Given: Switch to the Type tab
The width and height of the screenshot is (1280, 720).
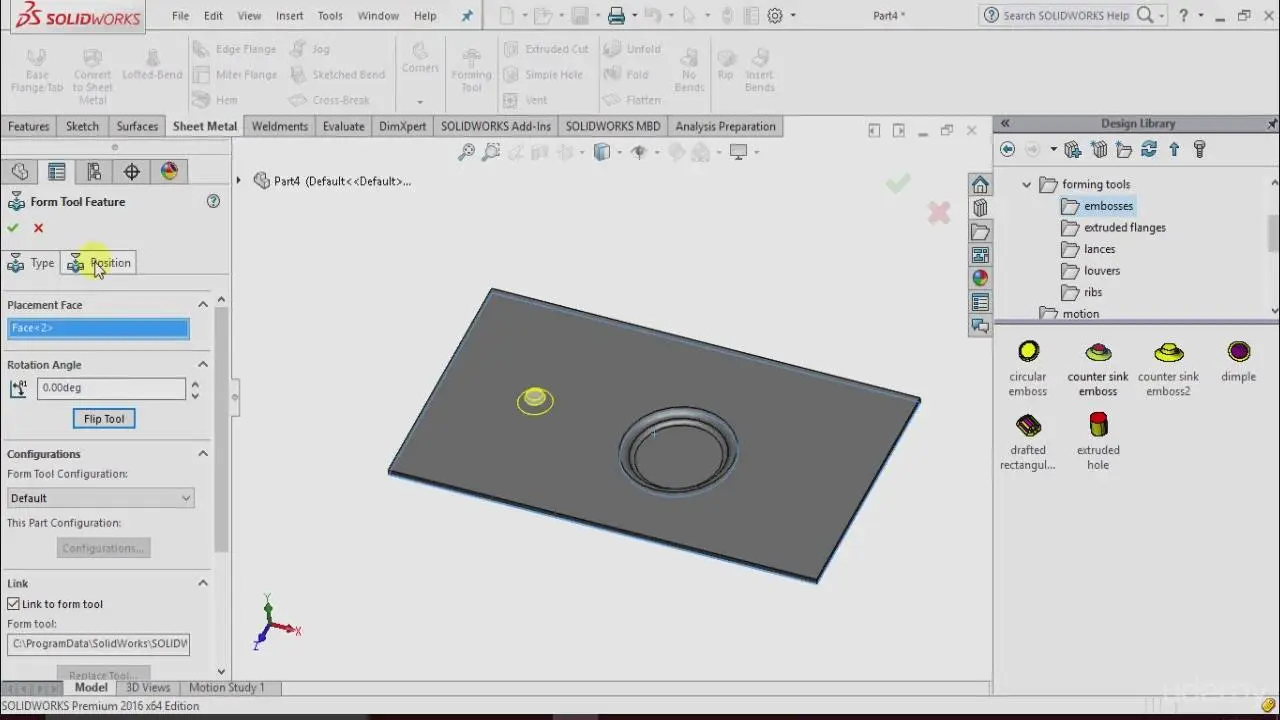Looking at the screenshot, I should [31, 263].
